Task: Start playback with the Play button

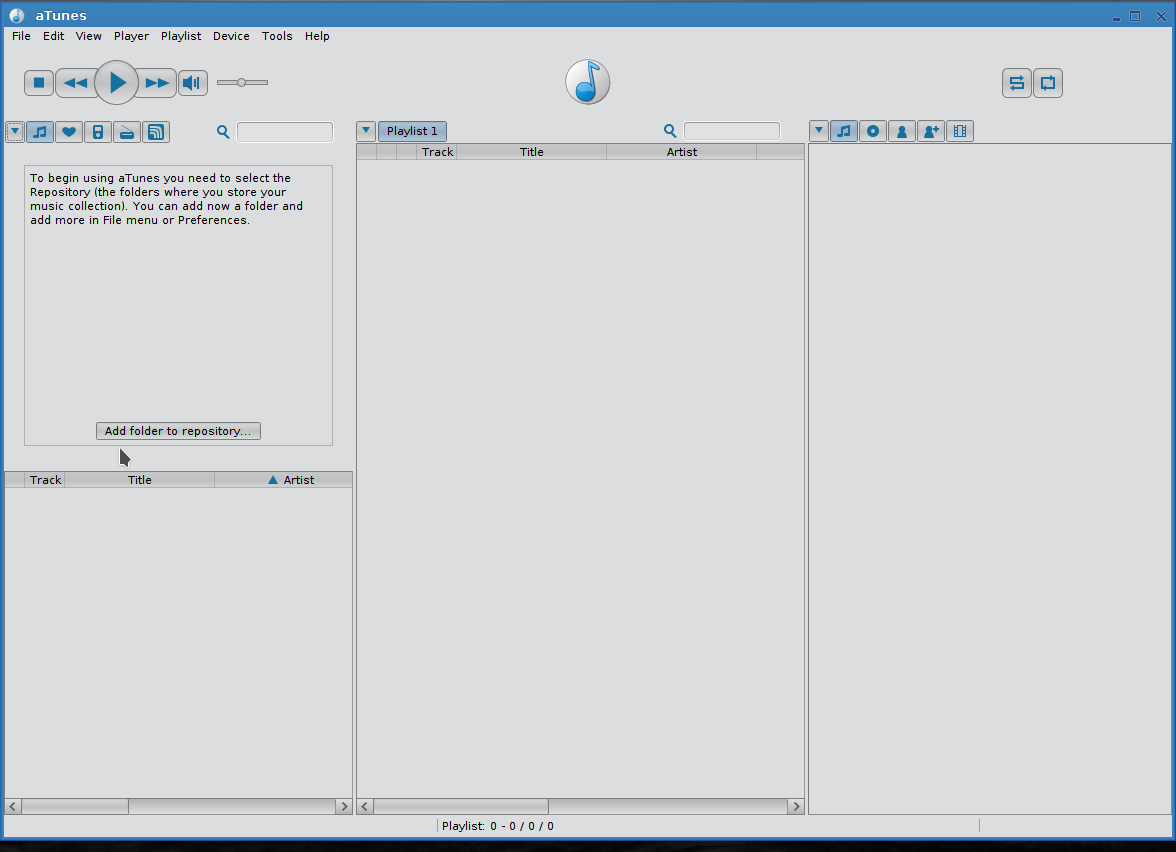Action: (116, 82)
